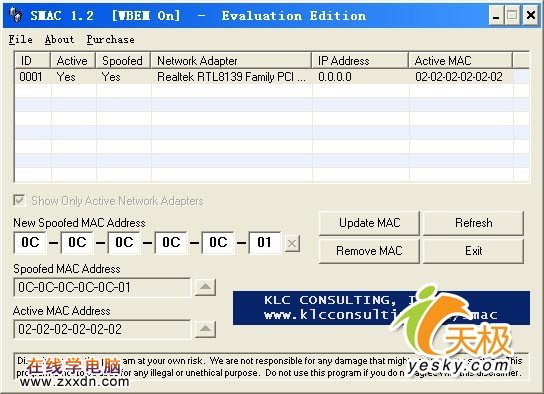Image resolution: width=544 pixels, height=394 pixels.
Task: Open the File menu
Action: pyautogui.click(x=20, y=40)
